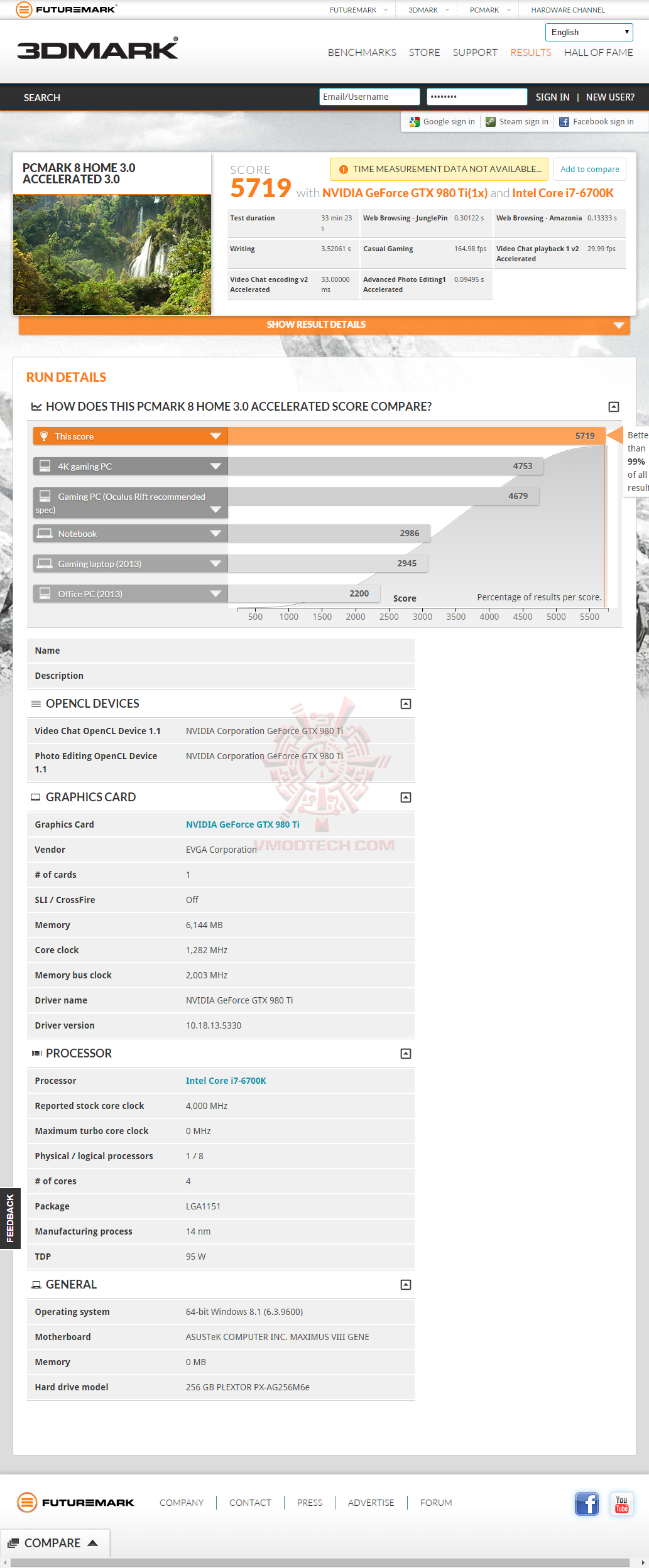Screen dimensions: 649x1568
Task: Open the Feedback side tab
Action: [x=10, y=1218]
